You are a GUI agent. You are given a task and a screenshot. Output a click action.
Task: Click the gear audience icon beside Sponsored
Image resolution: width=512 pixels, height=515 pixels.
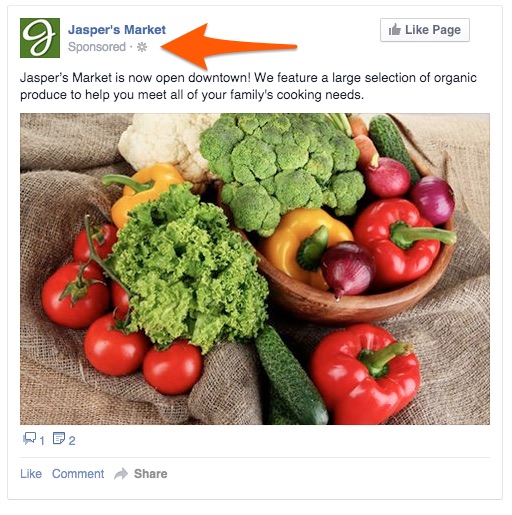[142, 47]
